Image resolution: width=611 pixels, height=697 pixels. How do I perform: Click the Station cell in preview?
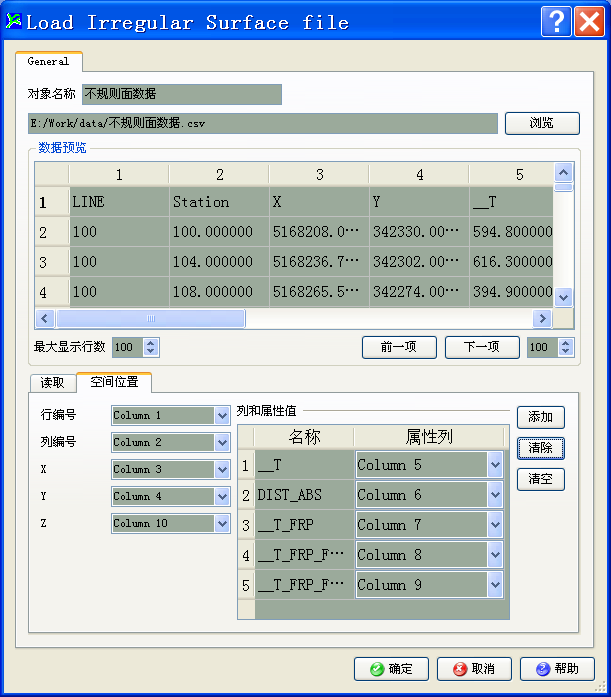point(220,202)
